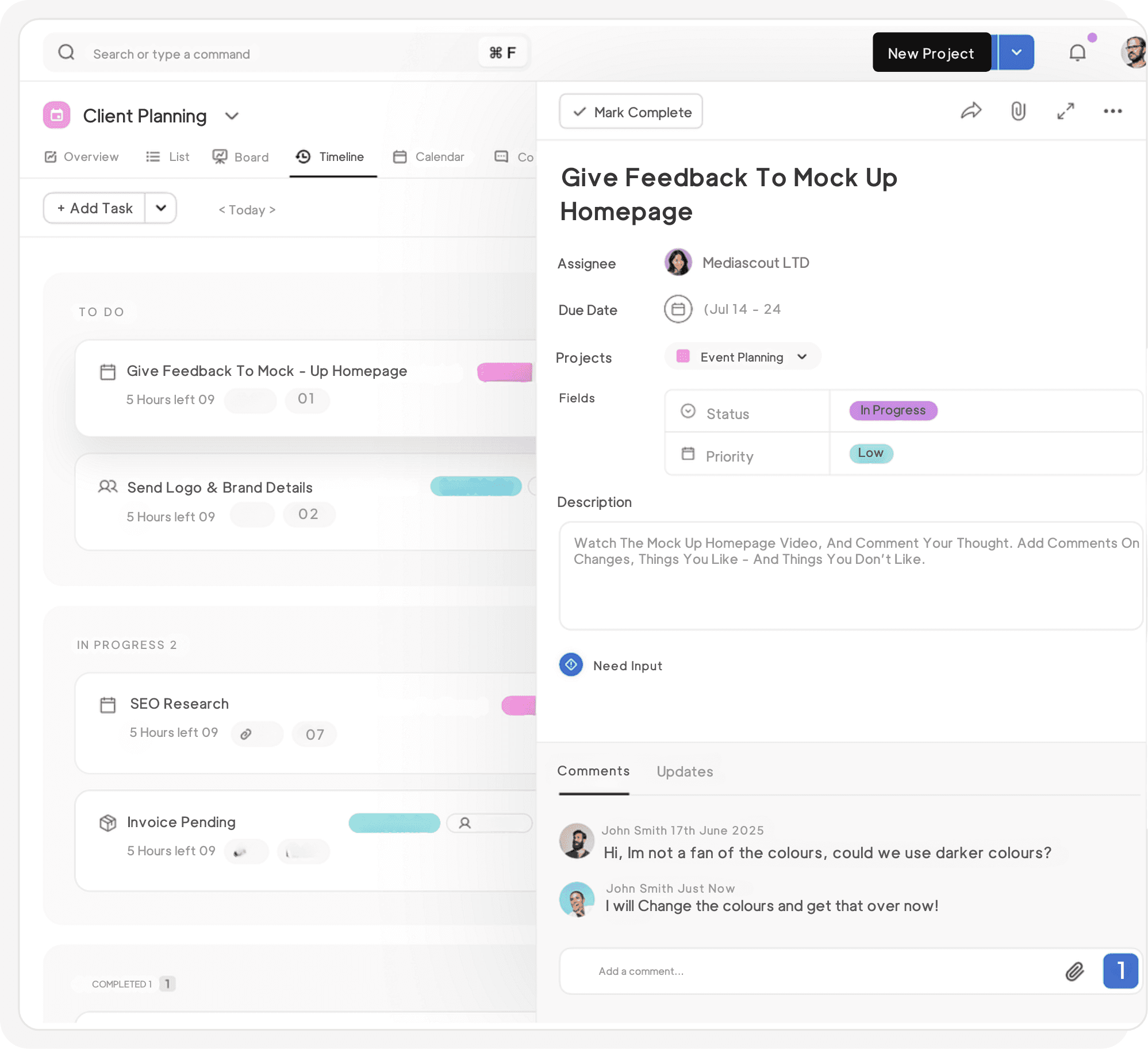
Task: Expand the Client Planning project chevron
Action: [232, 117]
